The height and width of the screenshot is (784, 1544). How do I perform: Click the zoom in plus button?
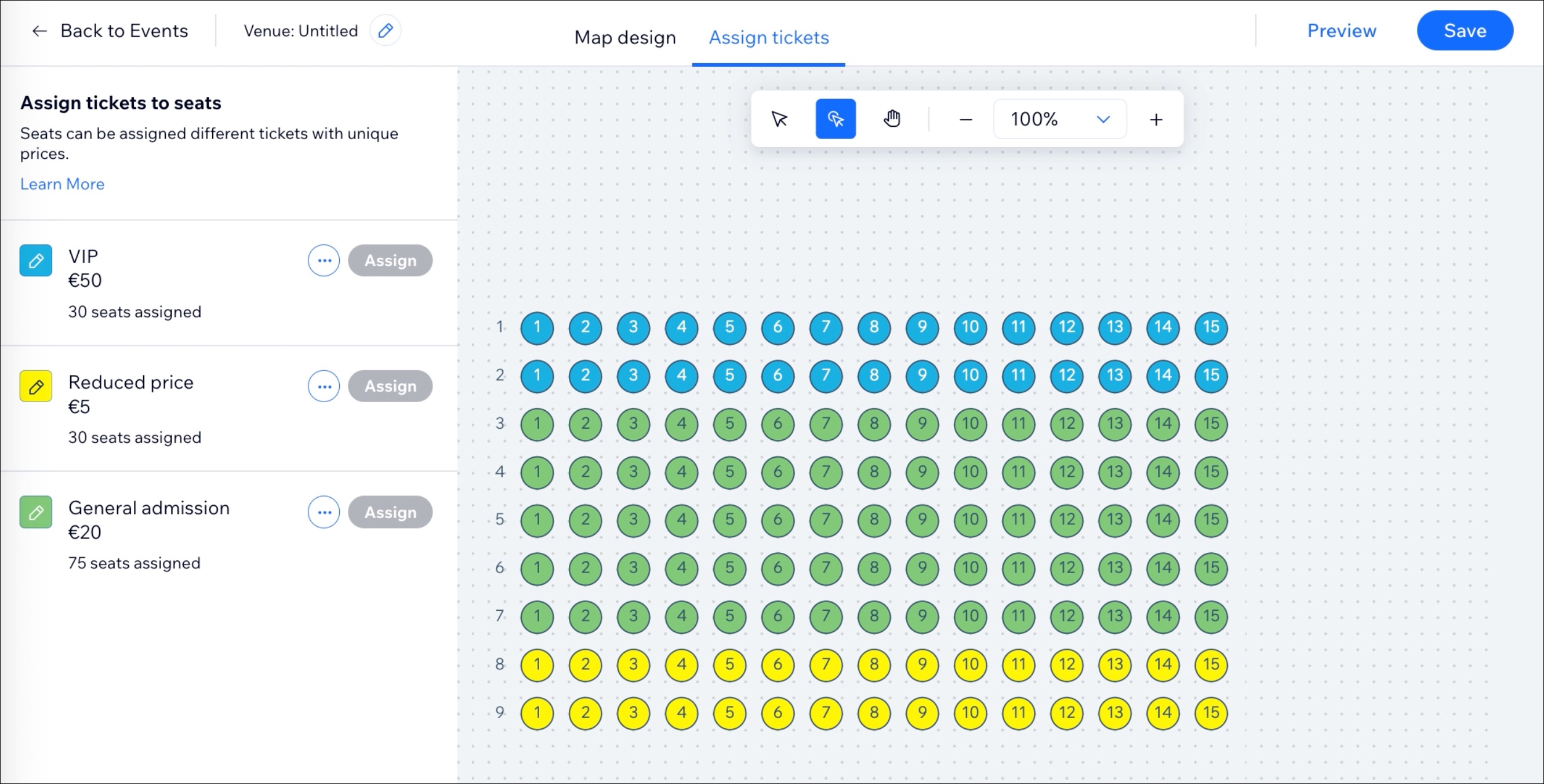click(x=1155, y=119)
